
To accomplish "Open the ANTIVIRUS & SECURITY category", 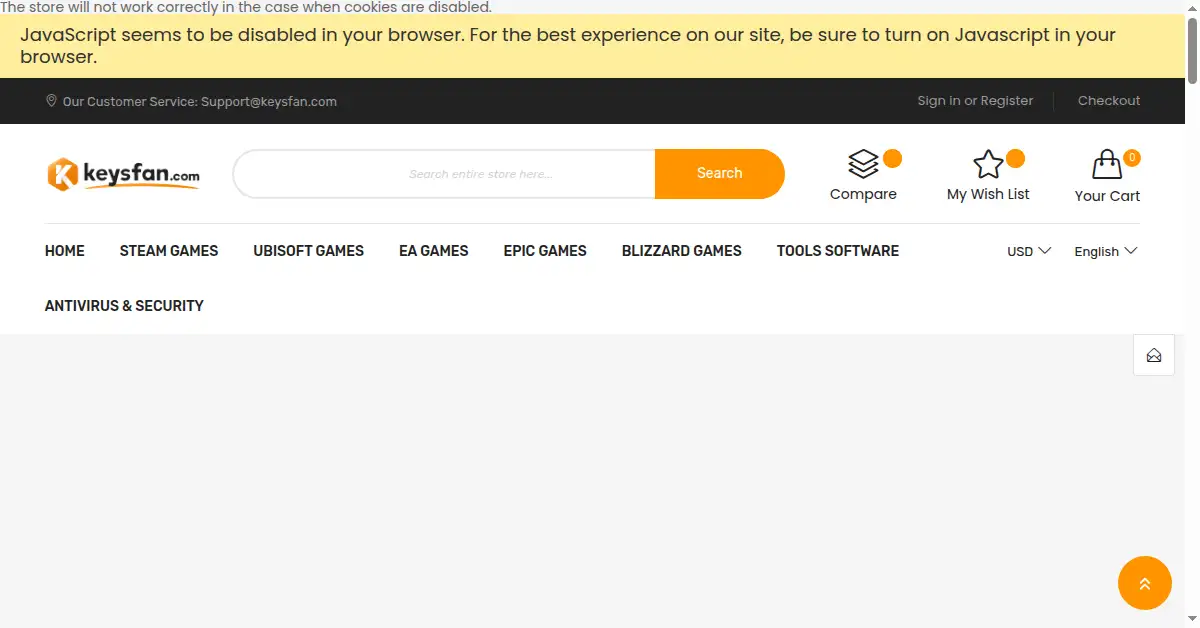I will [124, 306].
